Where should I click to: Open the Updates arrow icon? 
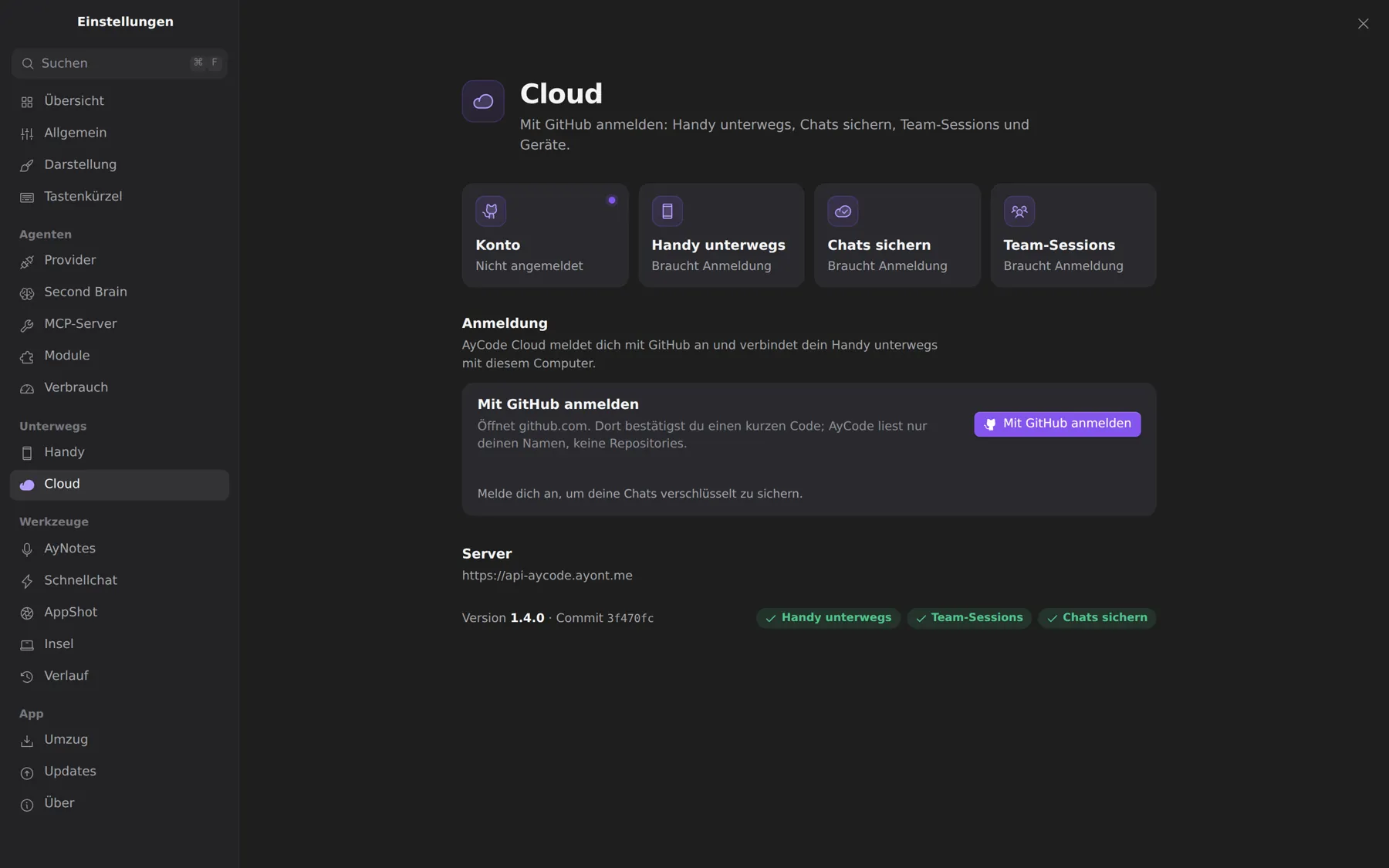[27, 772]
